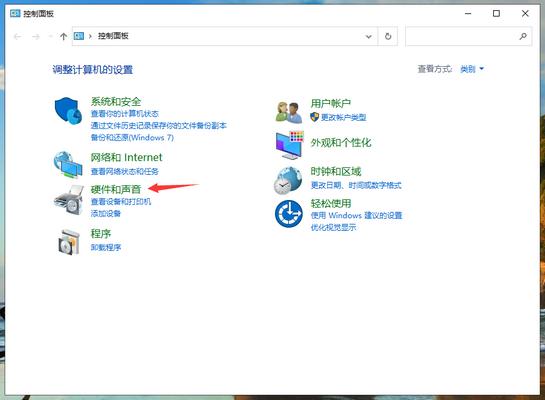Open the 外观和个性化 monitor icon
The image size is (545, 400).
pos(290,145)
